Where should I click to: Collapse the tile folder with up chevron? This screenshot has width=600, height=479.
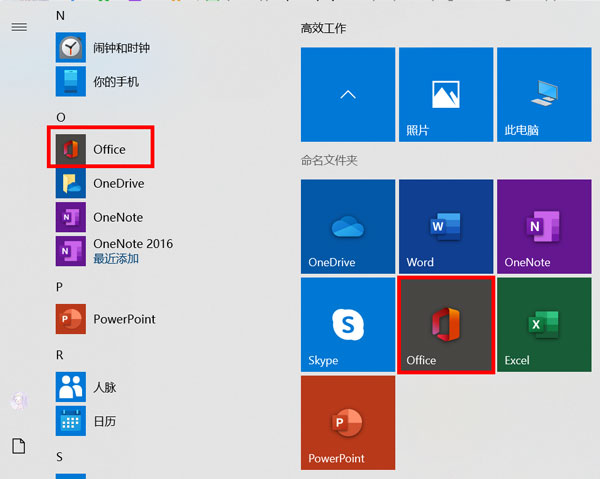[348, 94]
